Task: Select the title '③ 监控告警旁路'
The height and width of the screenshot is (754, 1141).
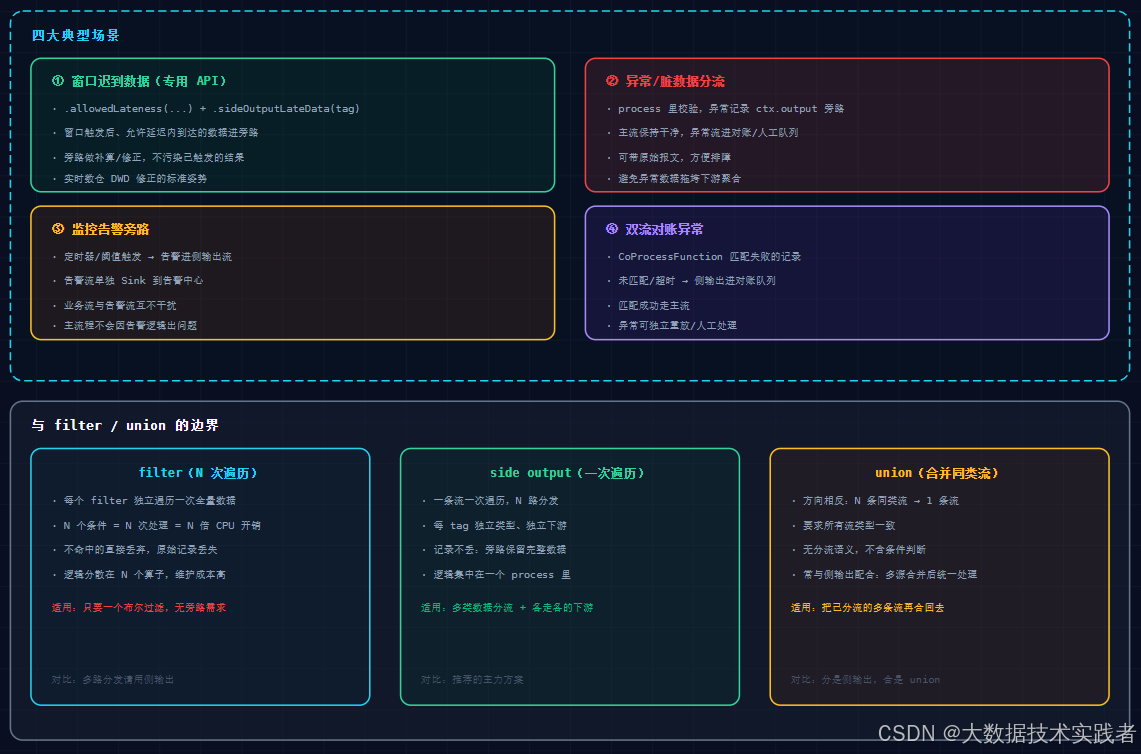Action: pos(100,229)
